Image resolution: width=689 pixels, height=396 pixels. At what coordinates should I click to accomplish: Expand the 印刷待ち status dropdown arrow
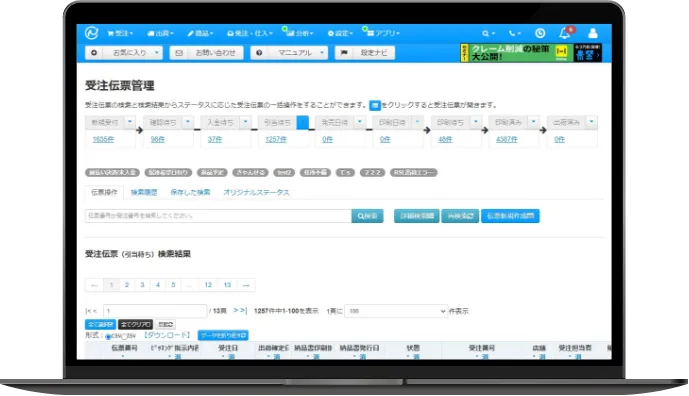[476, 122]
